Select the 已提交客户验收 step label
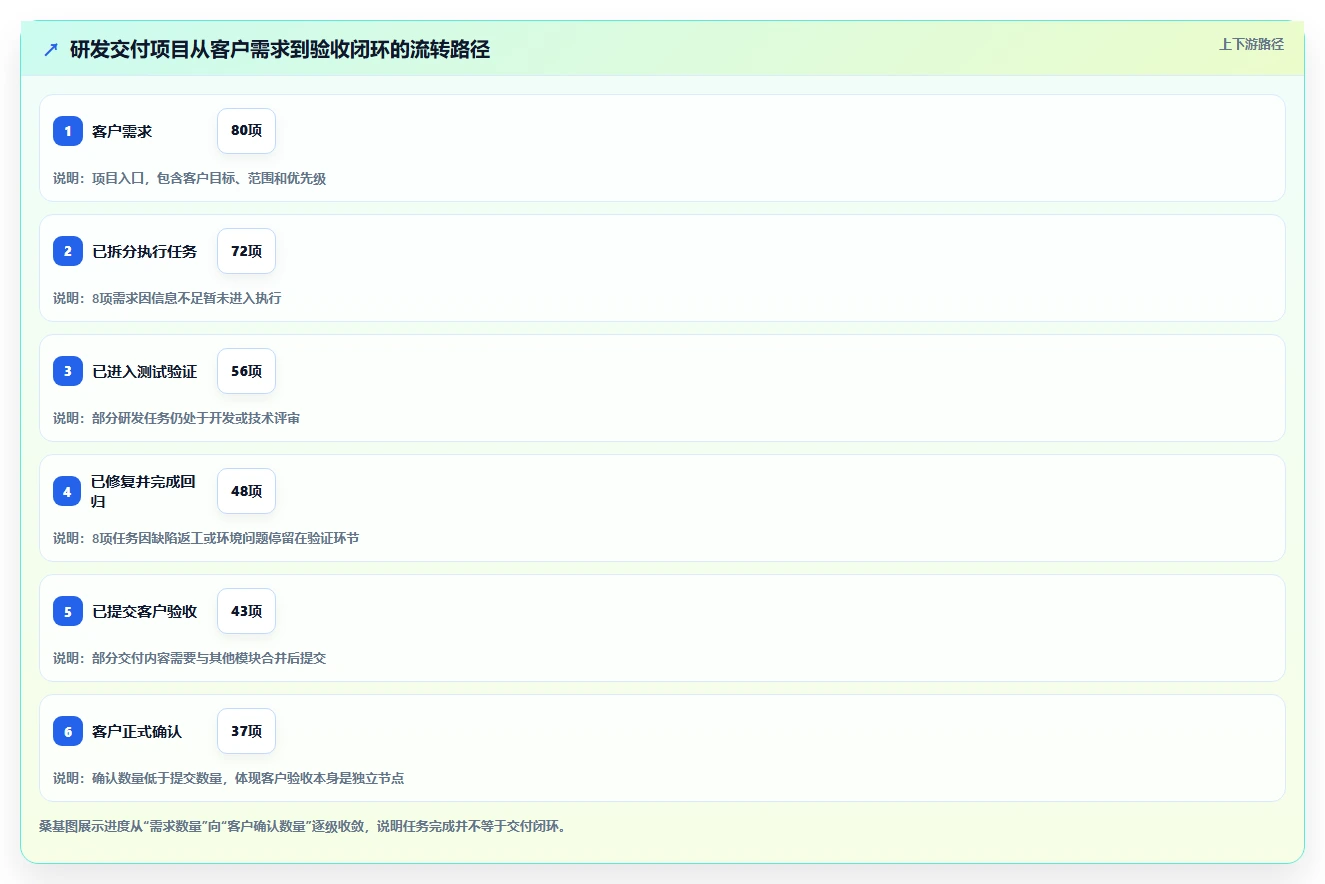This screenshot has width=1325, height=884. pyautogui.click(x=145, y=611)
